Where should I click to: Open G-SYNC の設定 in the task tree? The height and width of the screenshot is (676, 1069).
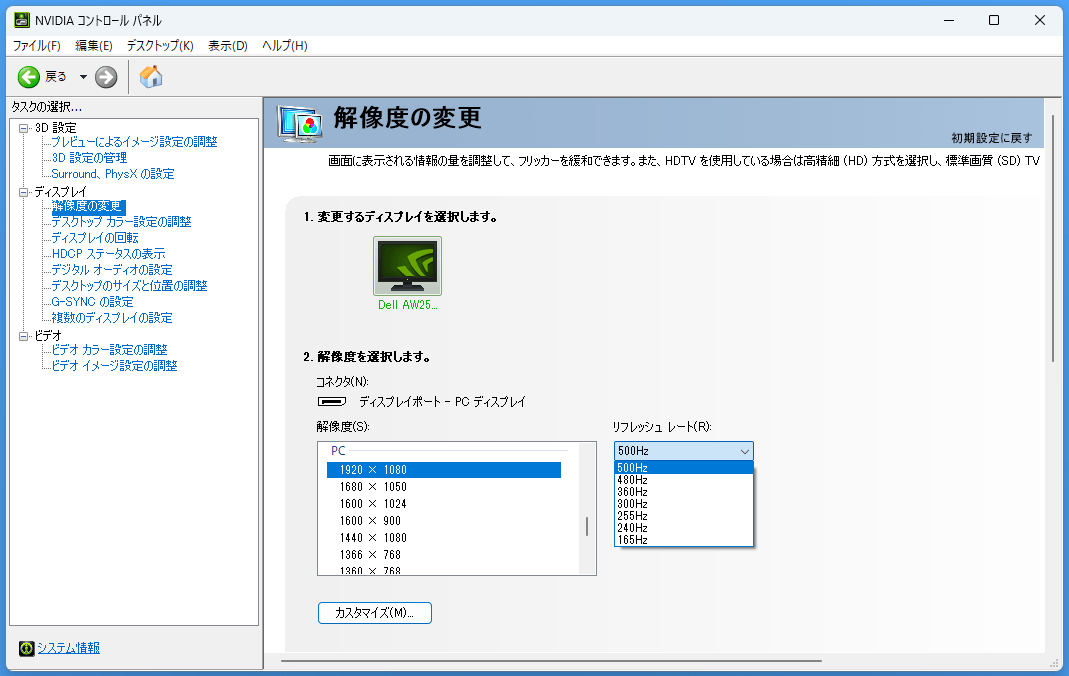click(x=92, y=302)
